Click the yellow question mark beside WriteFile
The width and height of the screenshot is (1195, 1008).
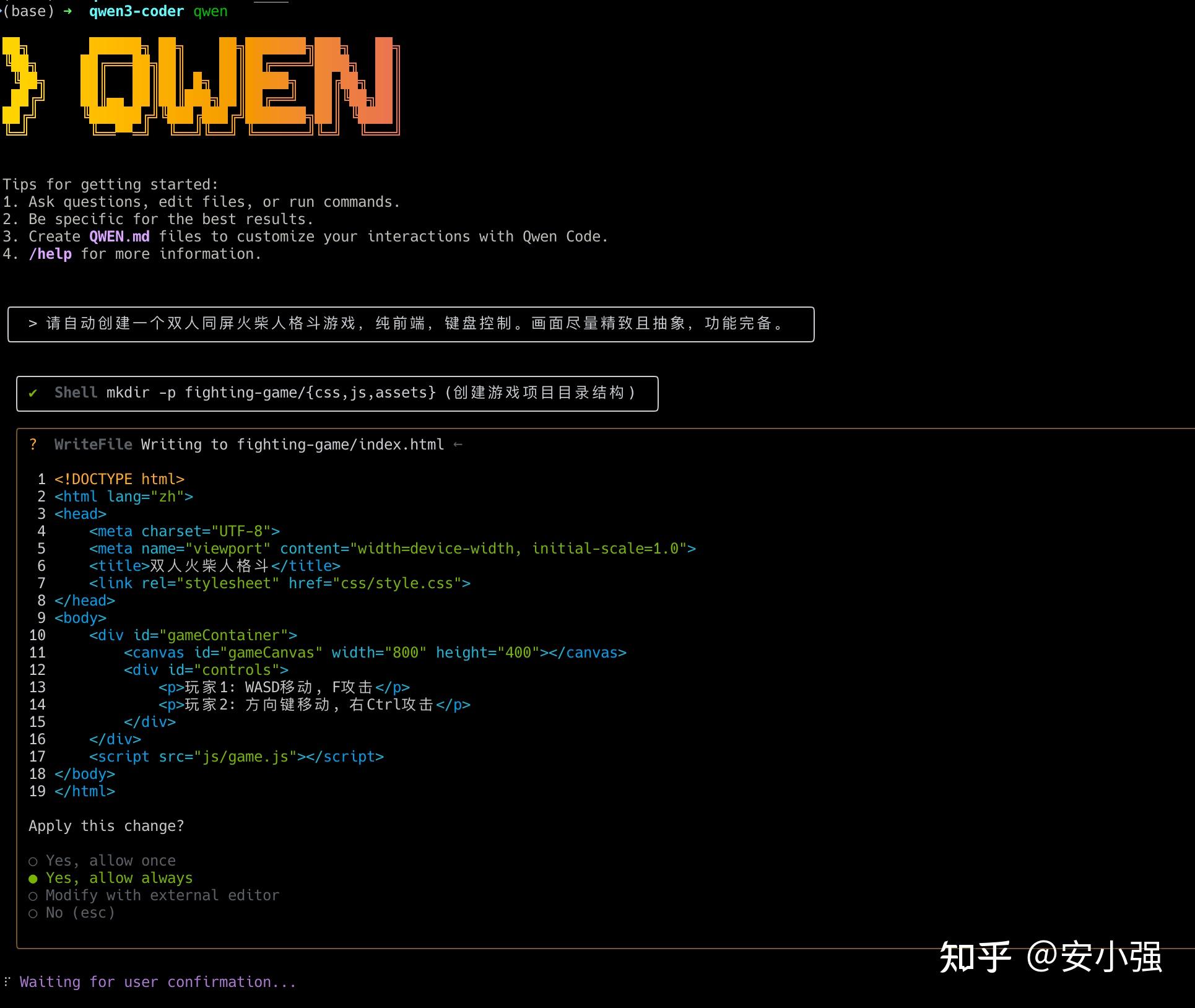pos(33,444)
